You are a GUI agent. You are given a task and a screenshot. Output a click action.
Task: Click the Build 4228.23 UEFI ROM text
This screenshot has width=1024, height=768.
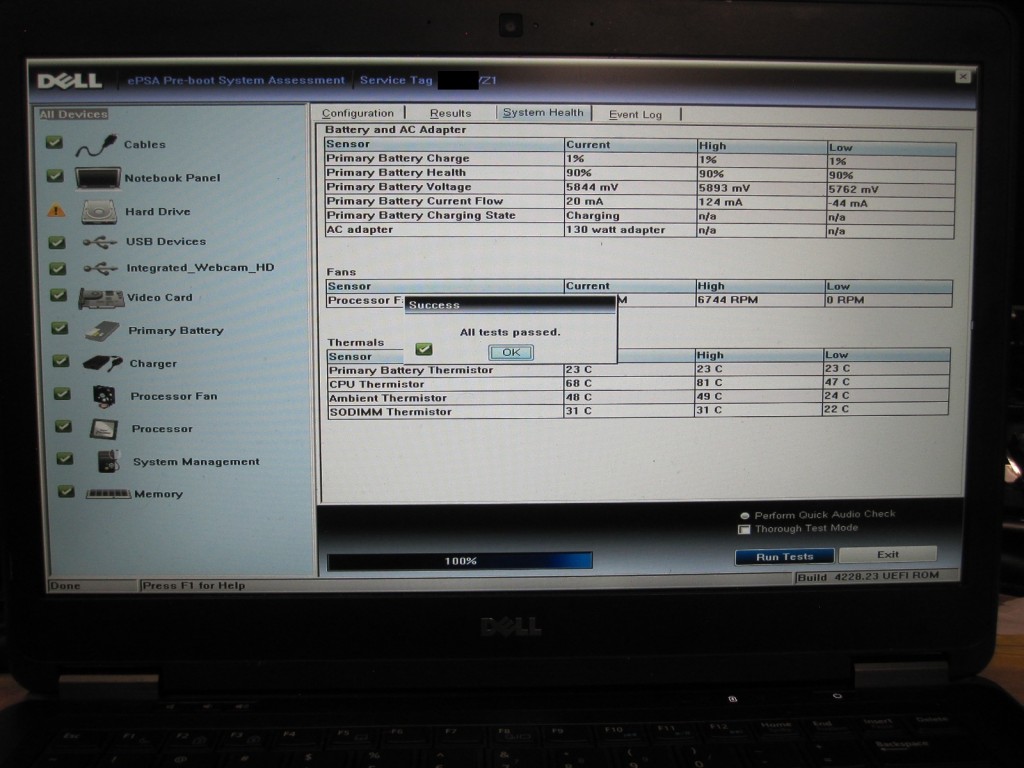click(x=868, y=577)
